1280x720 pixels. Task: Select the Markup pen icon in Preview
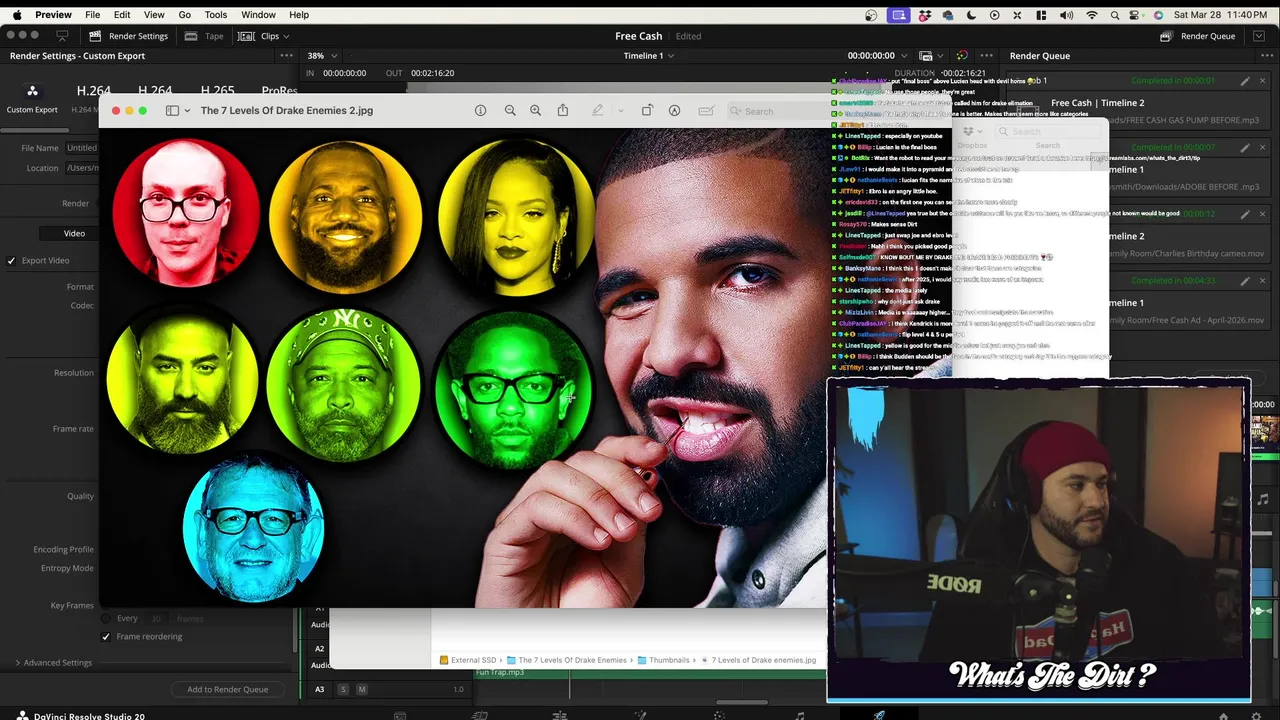597,111
